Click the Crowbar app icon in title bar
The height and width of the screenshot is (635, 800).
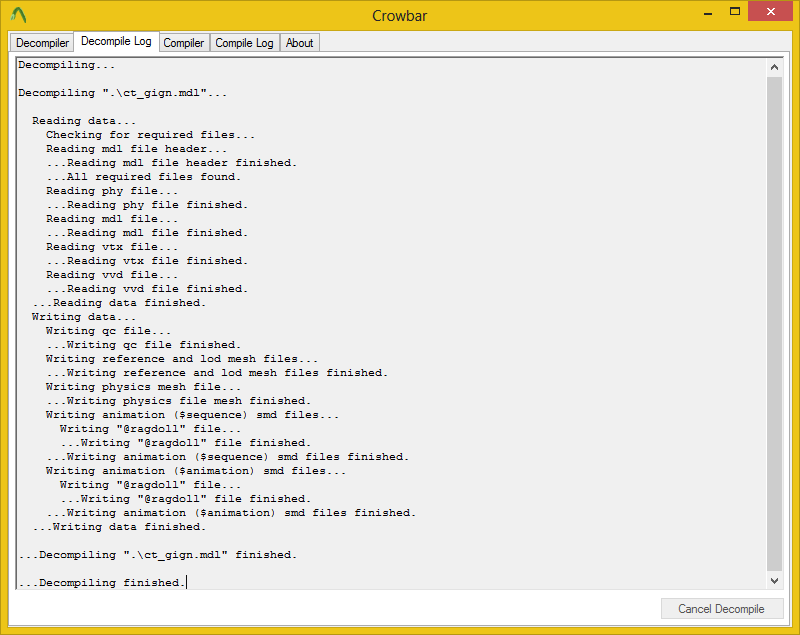[18, 15]
